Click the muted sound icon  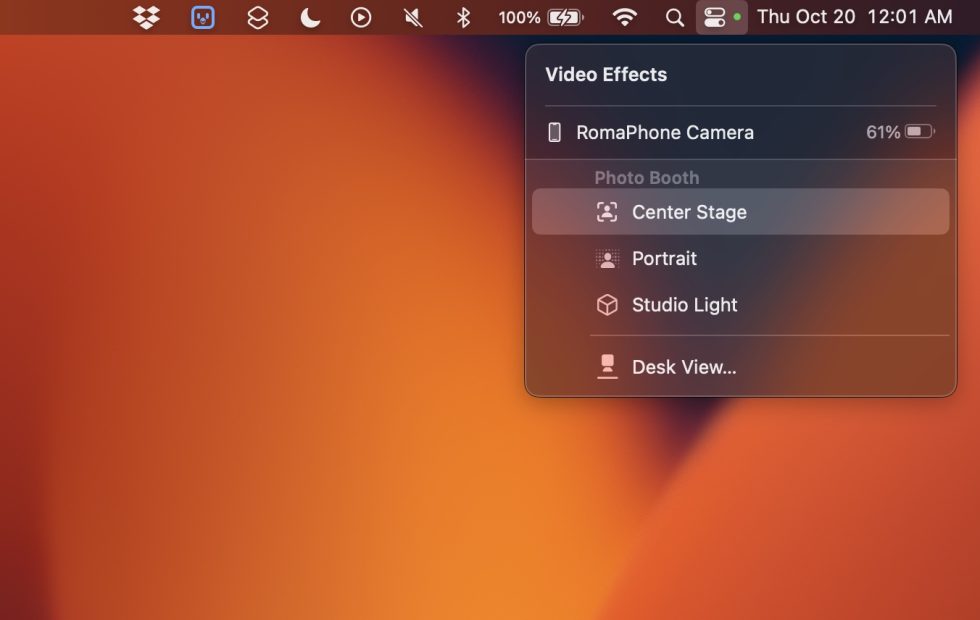pos(412,18)
